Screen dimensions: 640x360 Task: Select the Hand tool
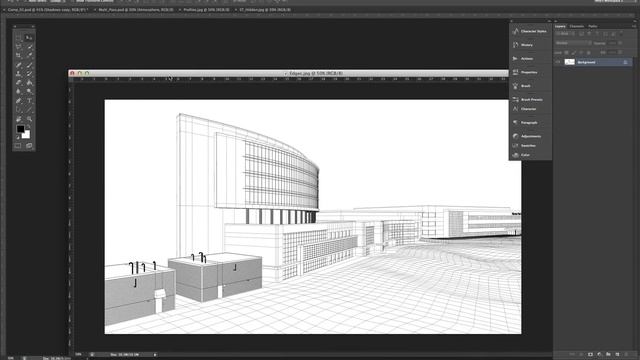[x=18, y=119]
